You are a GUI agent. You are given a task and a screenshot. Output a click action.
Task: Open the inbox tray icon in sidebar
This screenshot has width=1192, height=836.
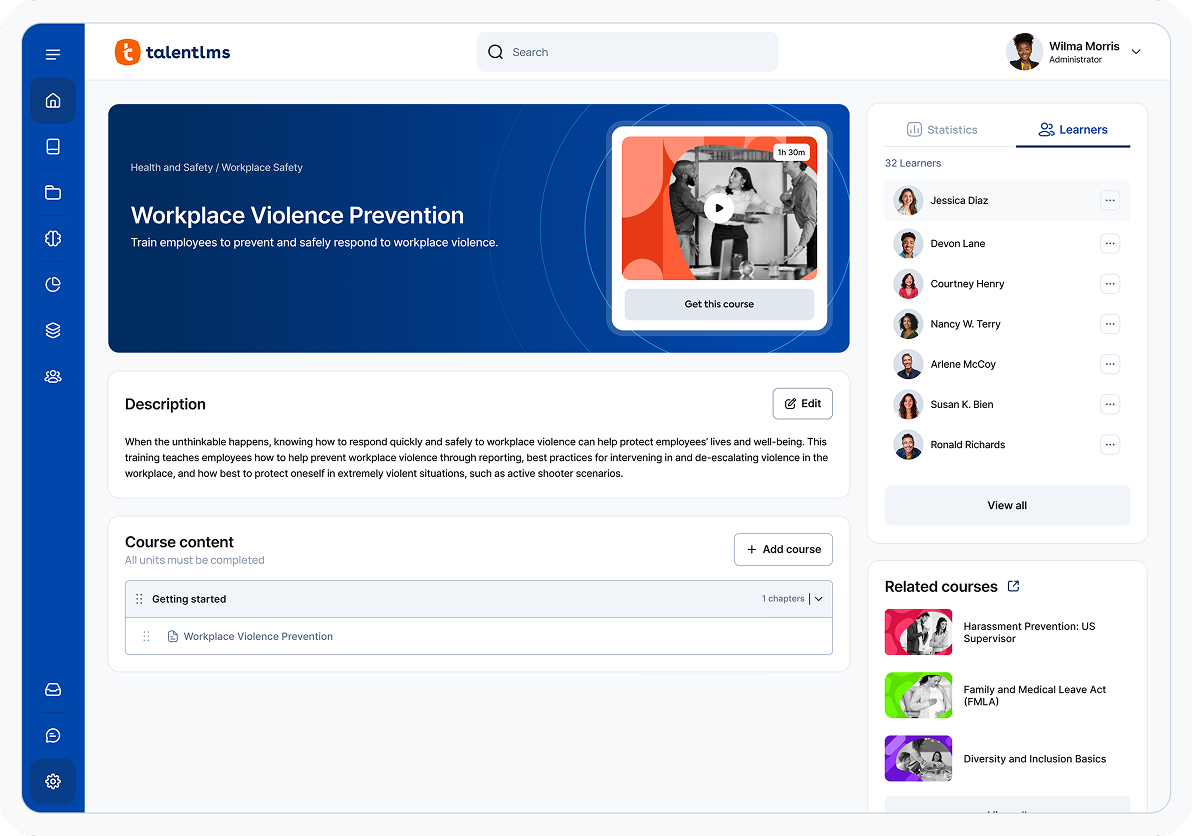[53, 690]
